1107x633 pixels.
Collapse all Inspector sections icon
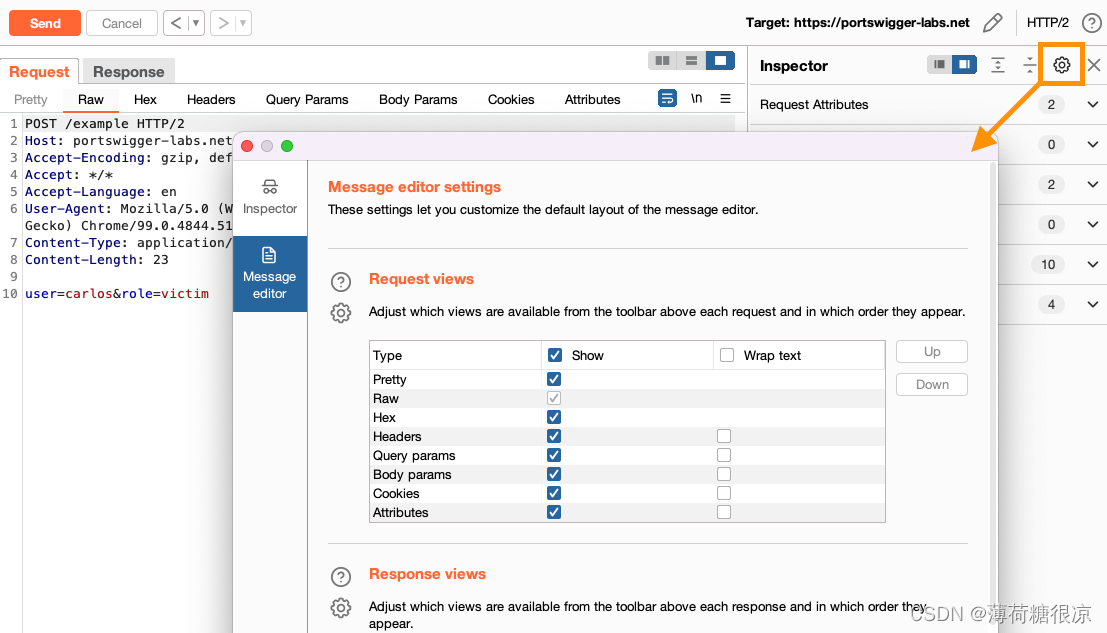1029,65
